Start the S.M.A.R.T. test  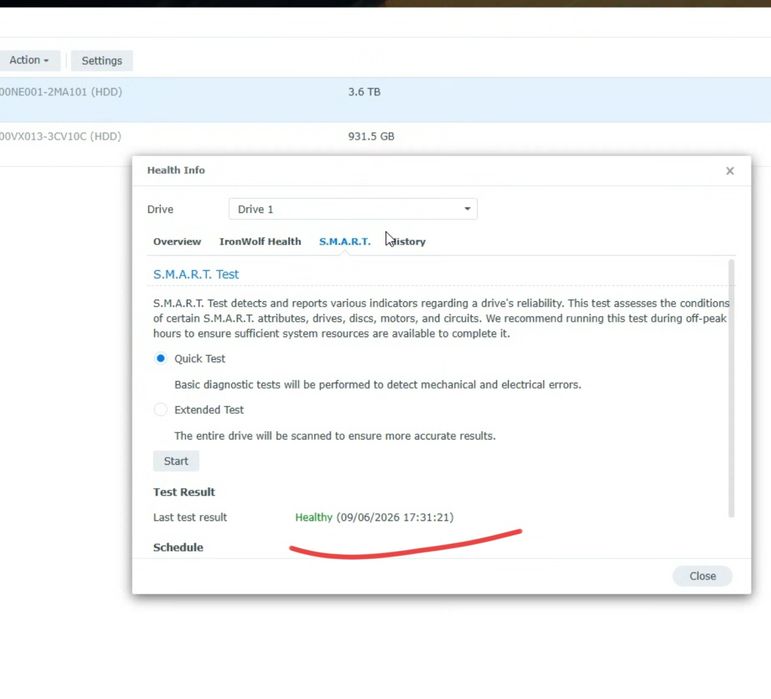(176, 461)
